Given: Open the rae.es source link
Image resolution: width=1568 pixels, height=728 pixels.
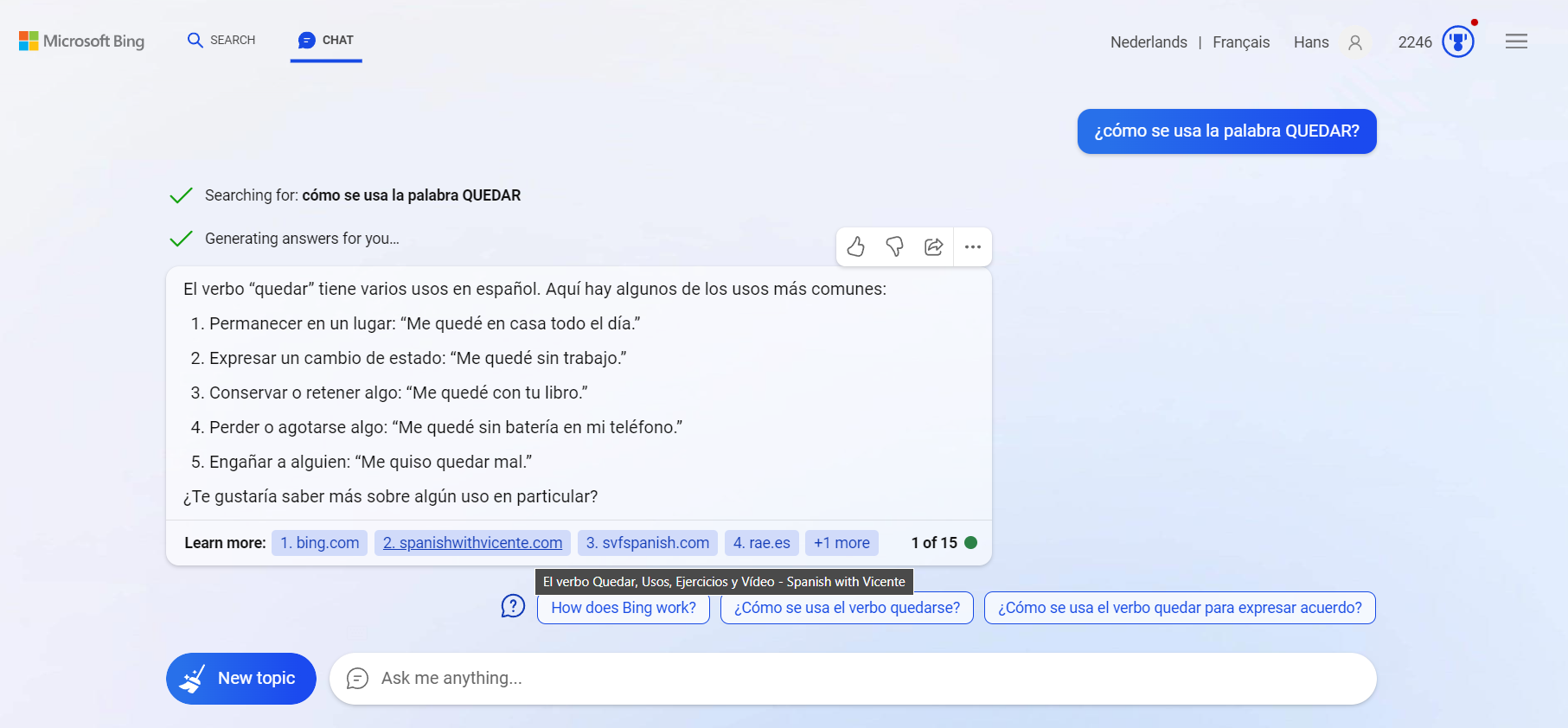Looking at the screenshot, I should pyautogui.click(x=761, y=543).
